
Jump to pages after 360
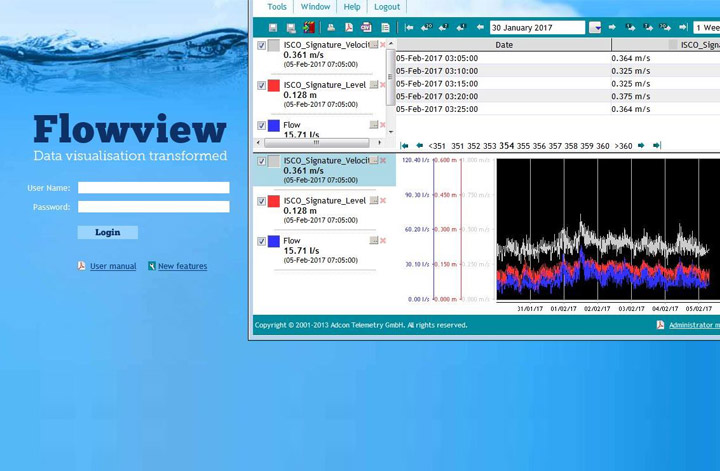(623, 146)
